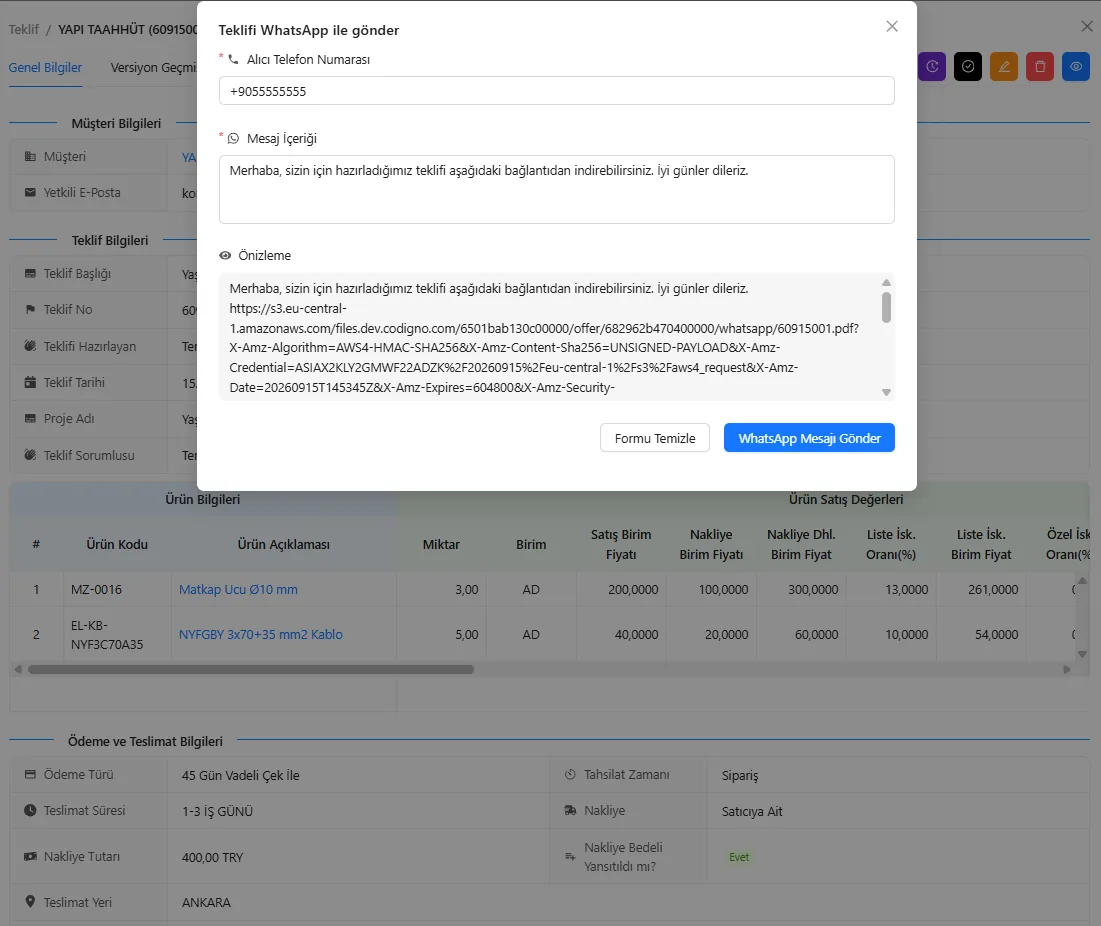Click the 1-3 İŞ GÜNÜ delivery time value
Image resolution: width=1101 pixels, height=926 pixels.
(x=217, y=812)
